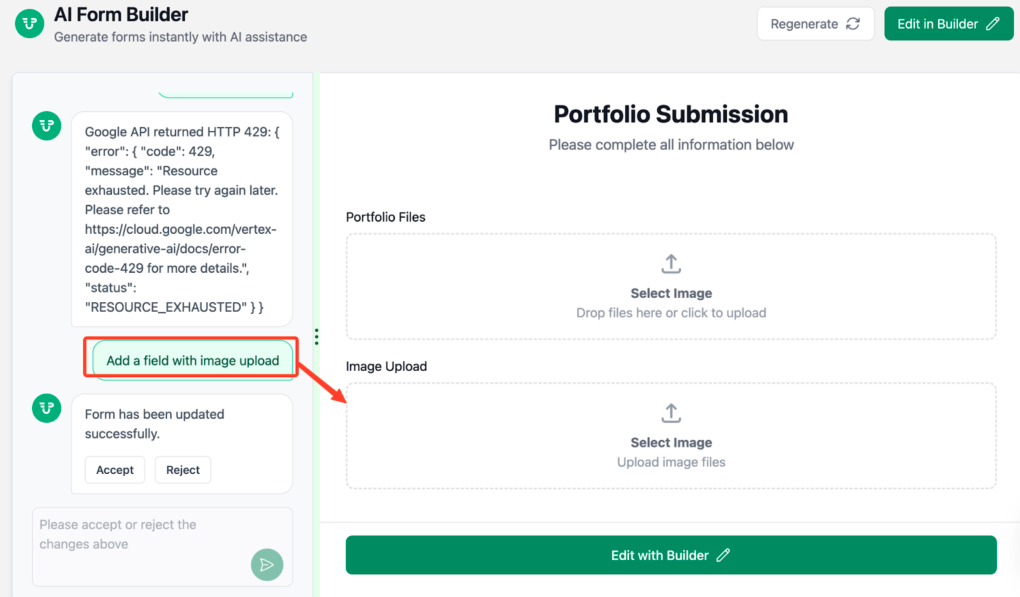This screenshot has height=597, width=1020.
Task: Click the AI Form Builder logo icon
Action: pyautogui.click(x=30, y=24)
